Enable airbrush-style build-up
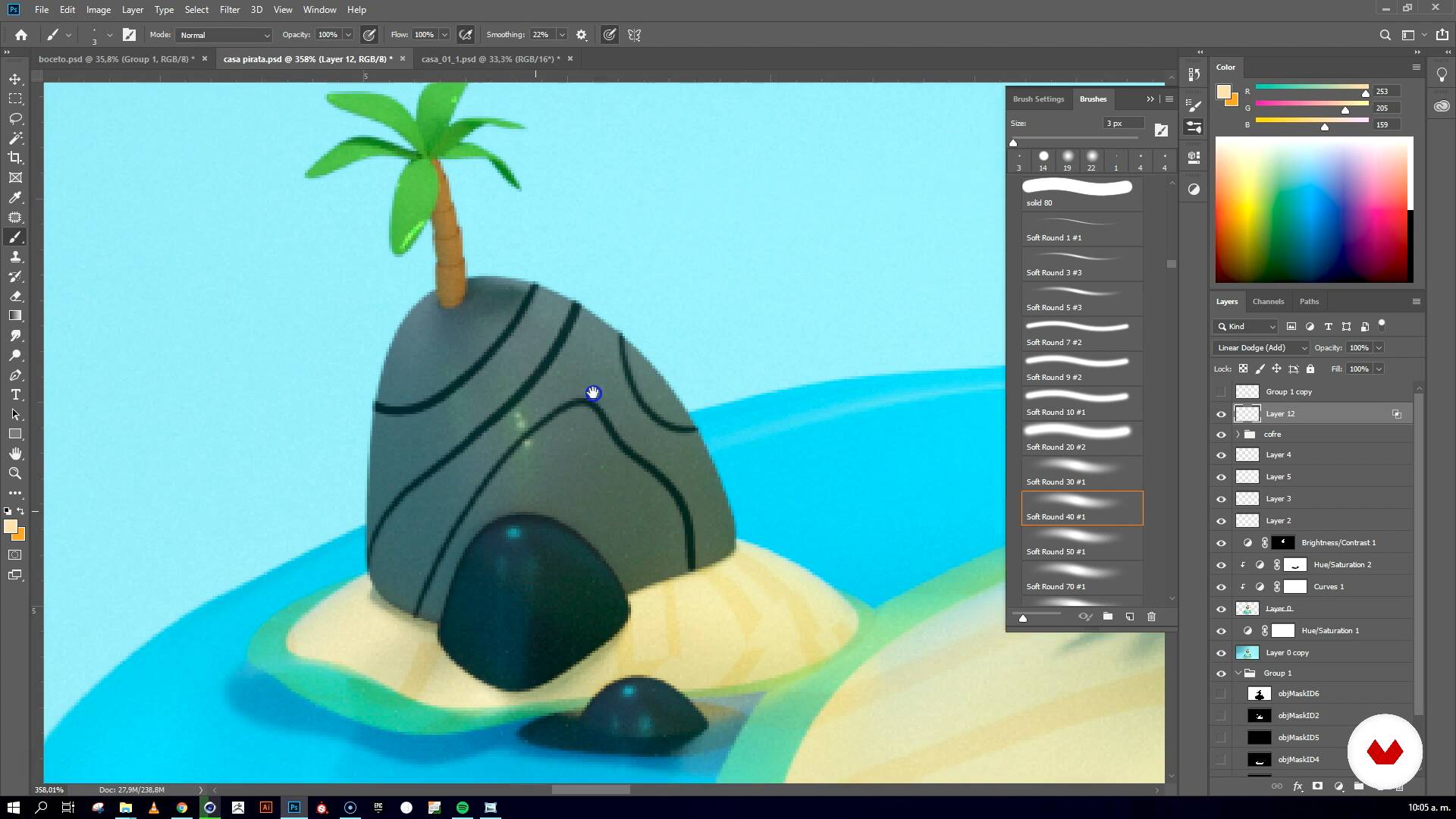 click(466, 35)
